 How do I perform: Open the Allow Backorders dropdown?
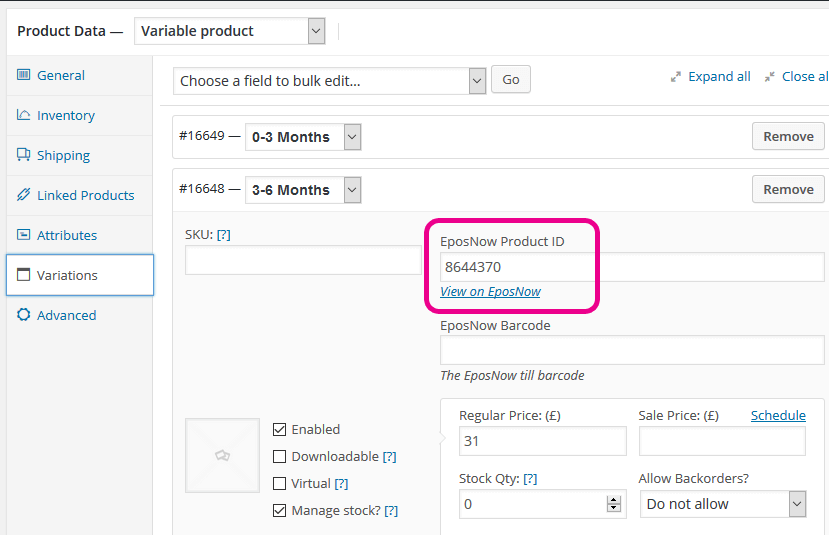click(x=723, y=504)
